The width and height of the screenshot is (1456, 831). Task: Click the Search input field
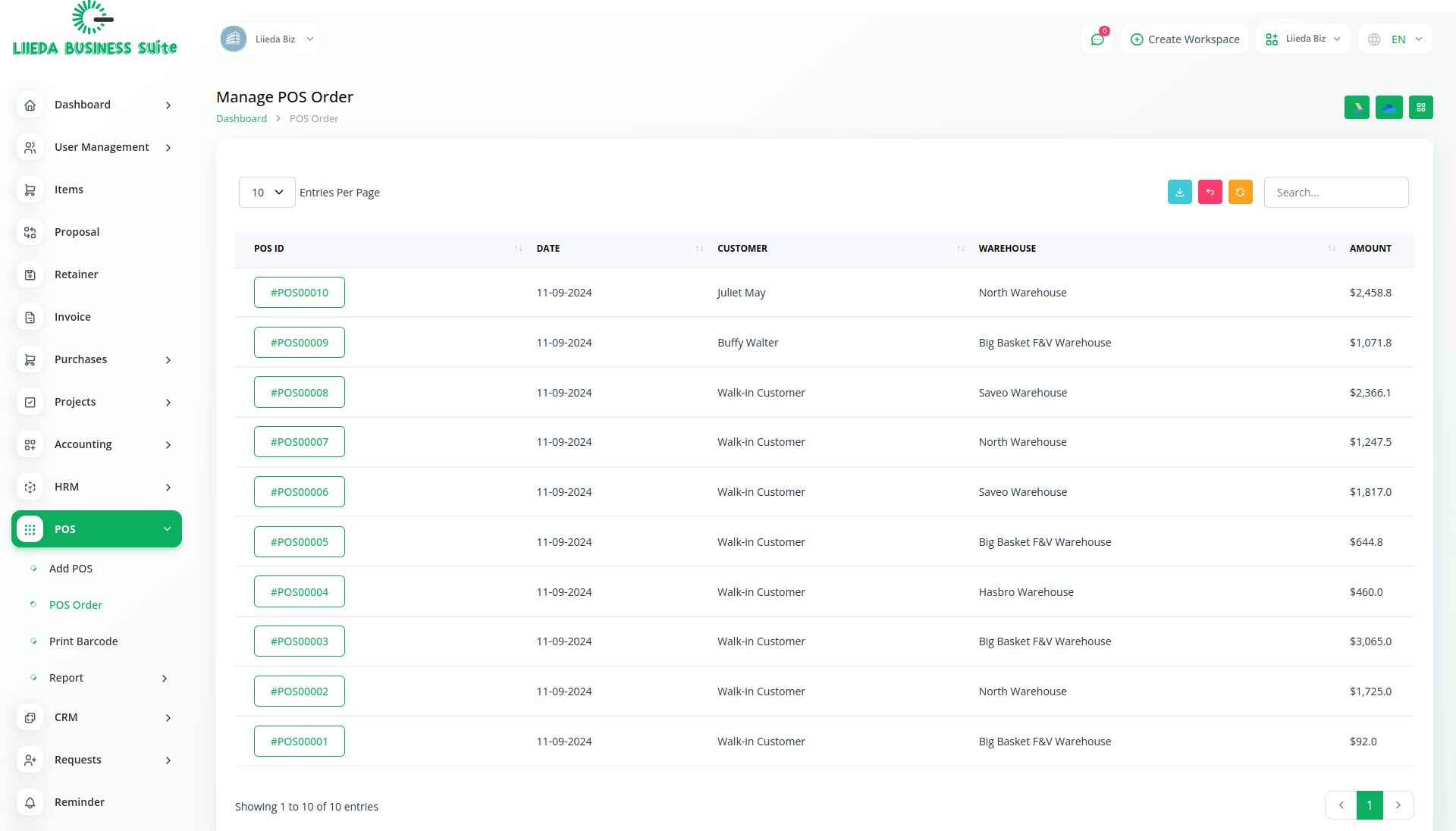click(1335, 193)
